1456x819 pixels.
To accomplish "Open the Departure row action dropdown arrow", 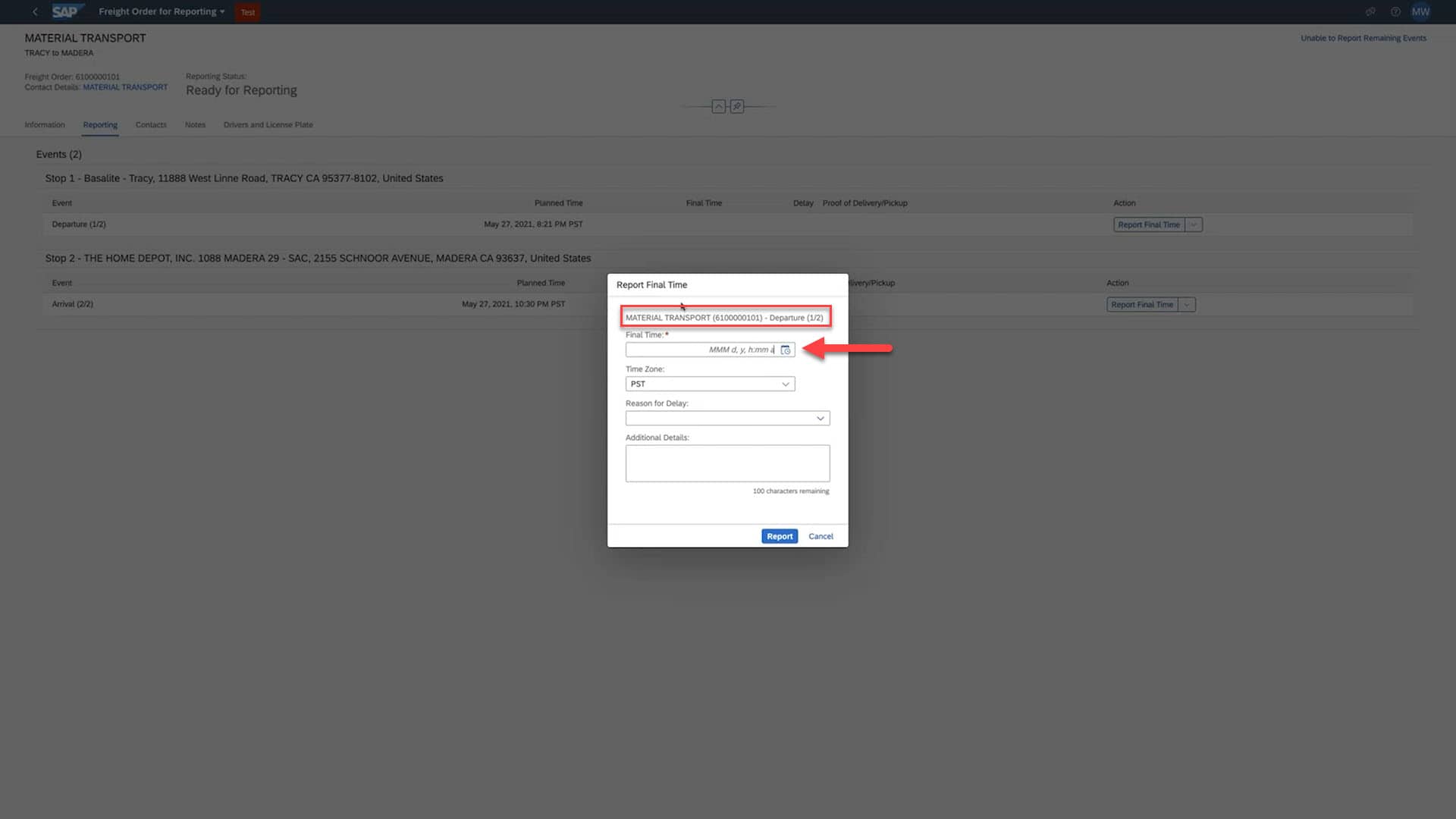I will pos(1194,224).
